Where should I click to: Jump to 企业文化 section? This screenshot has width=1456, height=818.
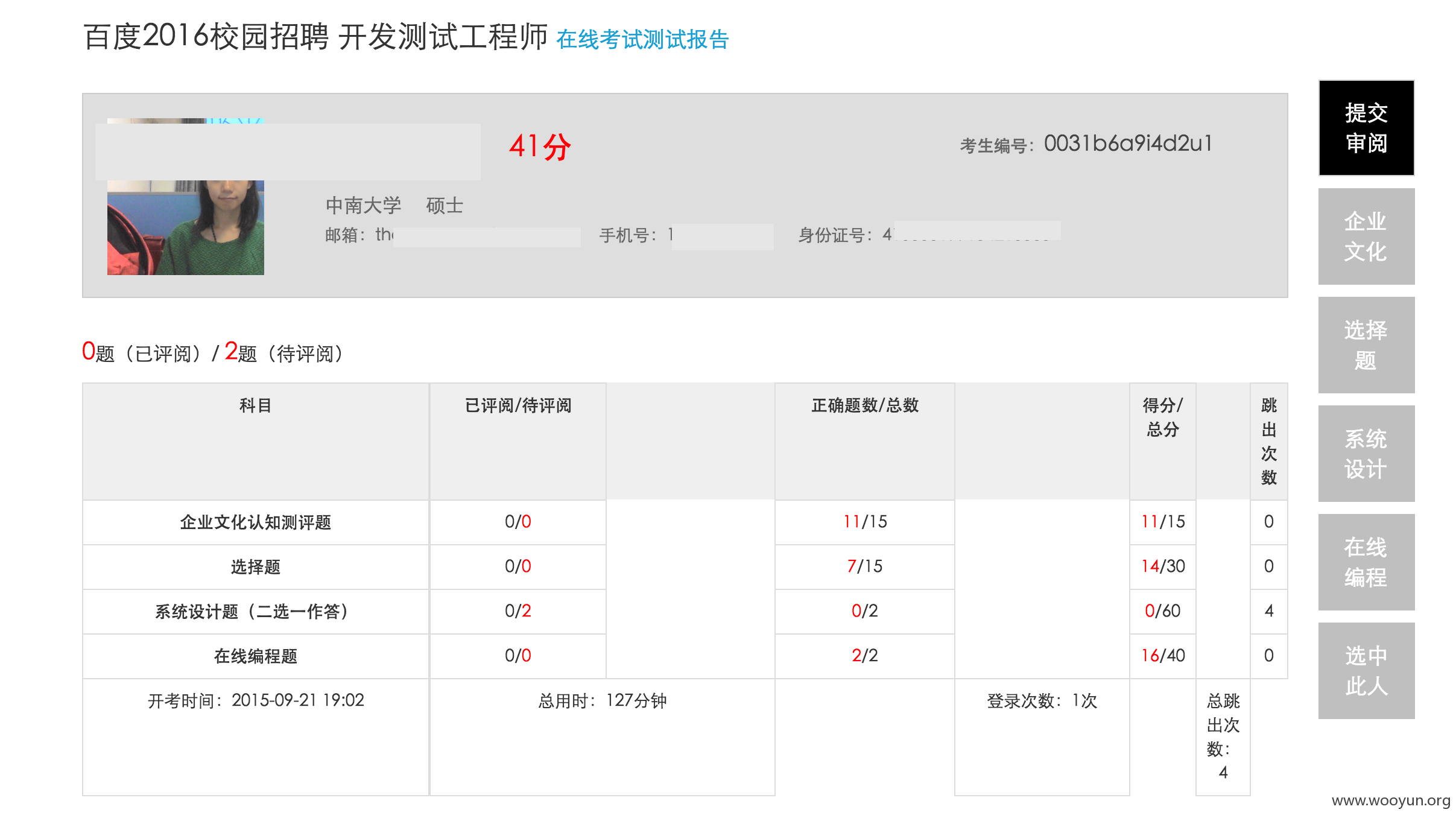(1366, 236)
